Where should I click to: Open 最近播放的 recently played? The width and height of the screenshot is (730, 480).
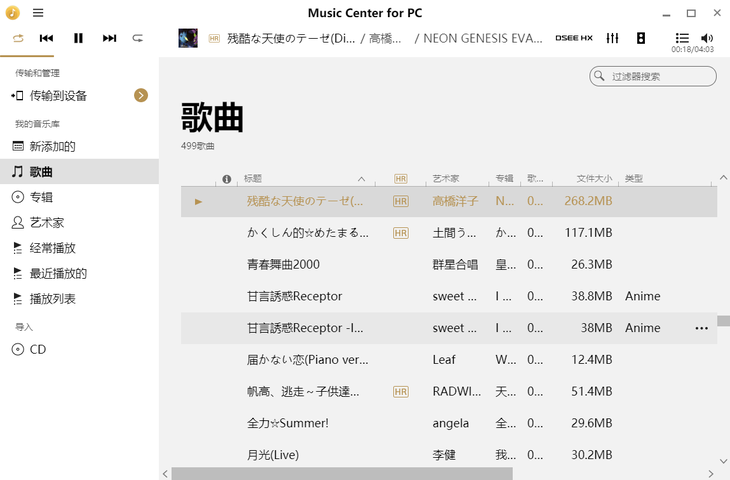click(79, 273)
